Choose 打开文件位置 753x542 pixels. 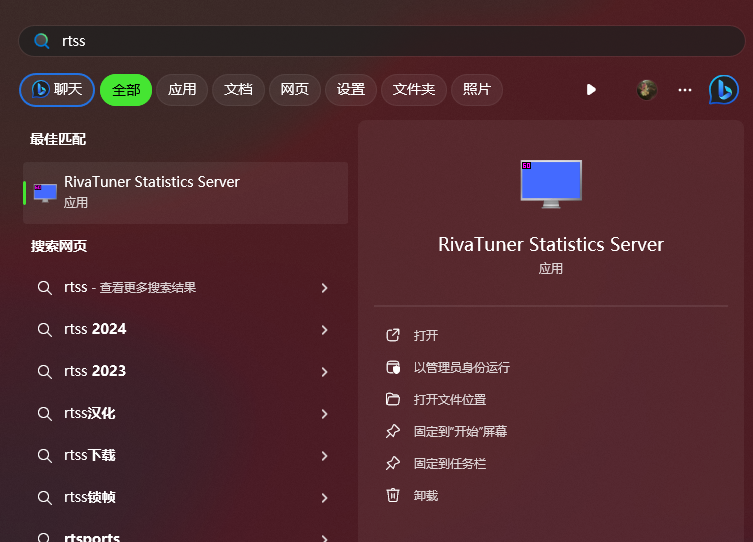pos(449,399)
